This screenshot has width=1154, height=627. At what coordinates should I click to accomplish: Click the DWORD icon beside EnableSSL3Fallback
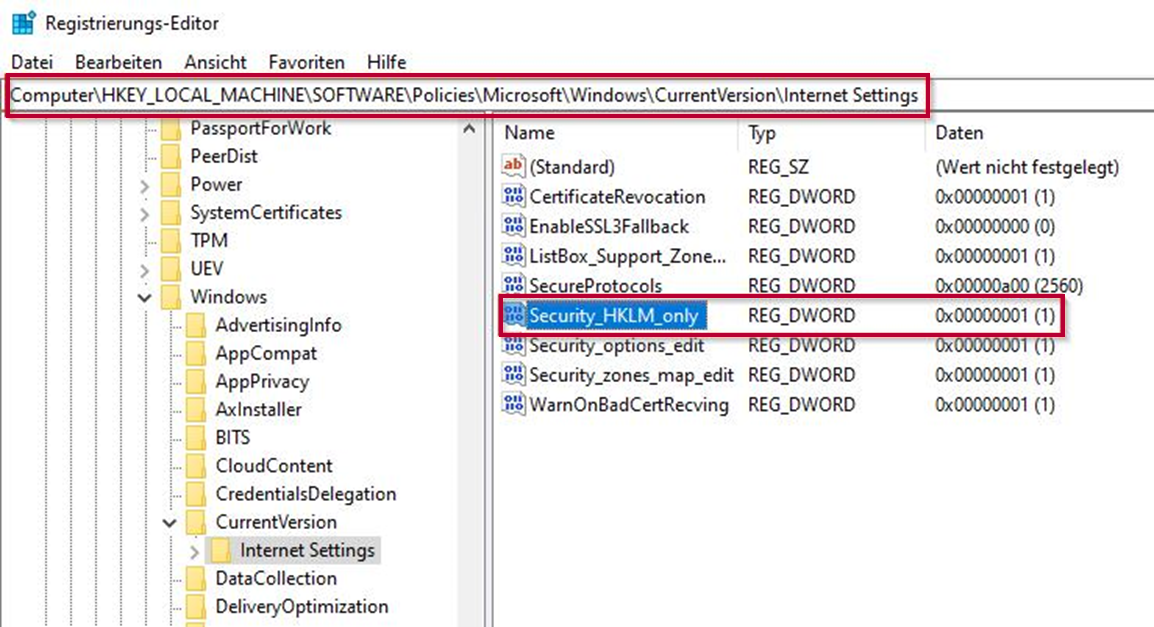[x=513, y=226]
